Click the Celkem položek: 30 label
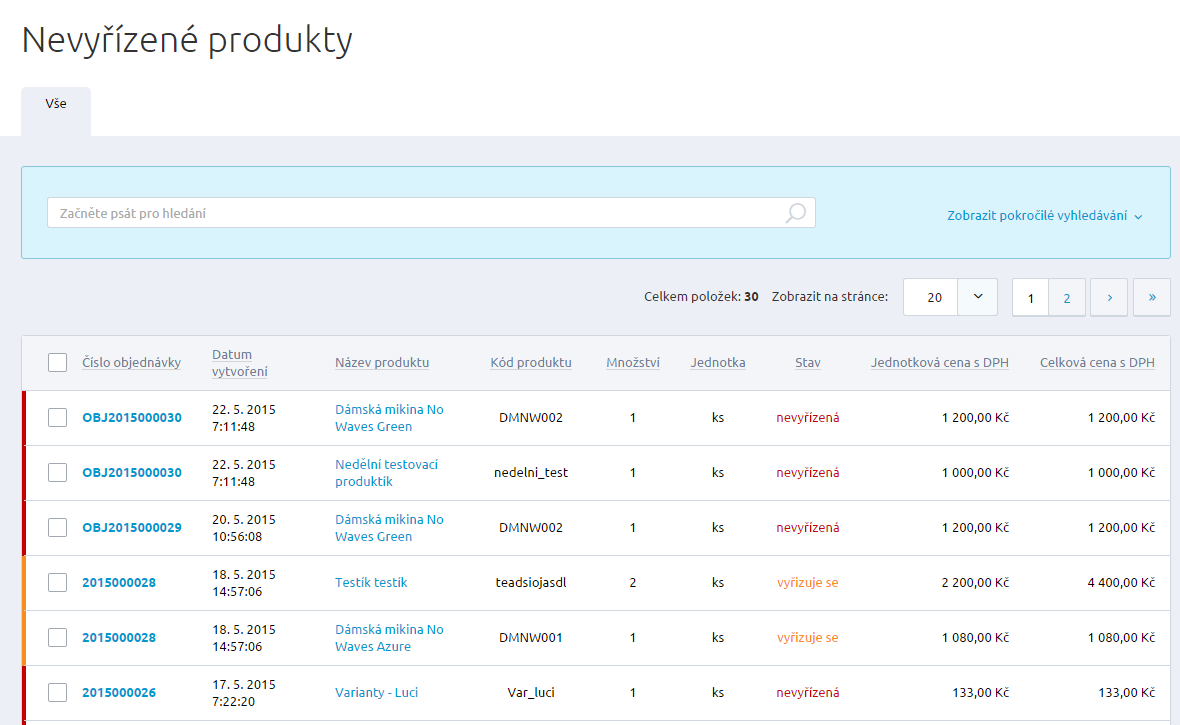 701,297
